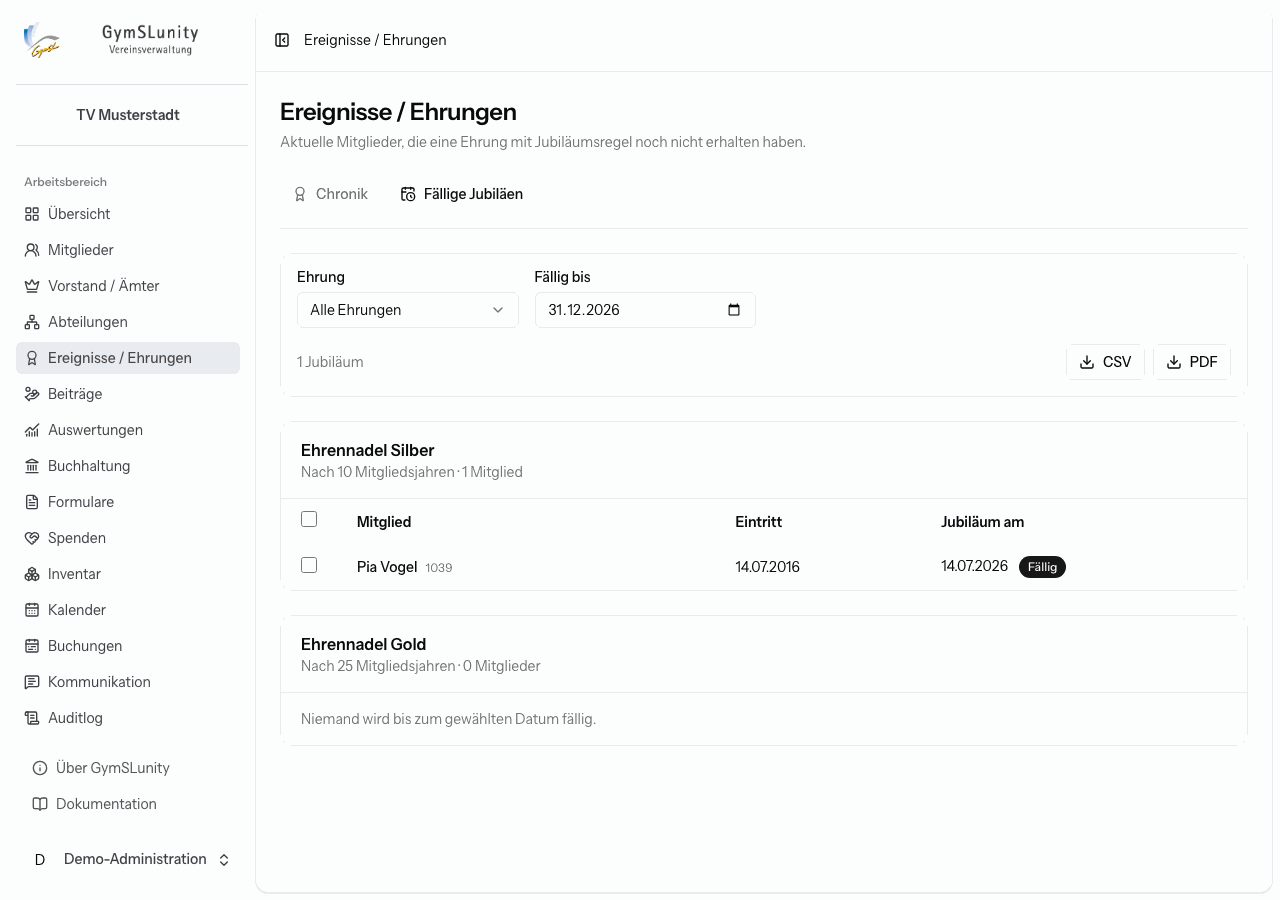
Task: Click the GymSLunity logo icon
Action: click(x=42, y=40)
